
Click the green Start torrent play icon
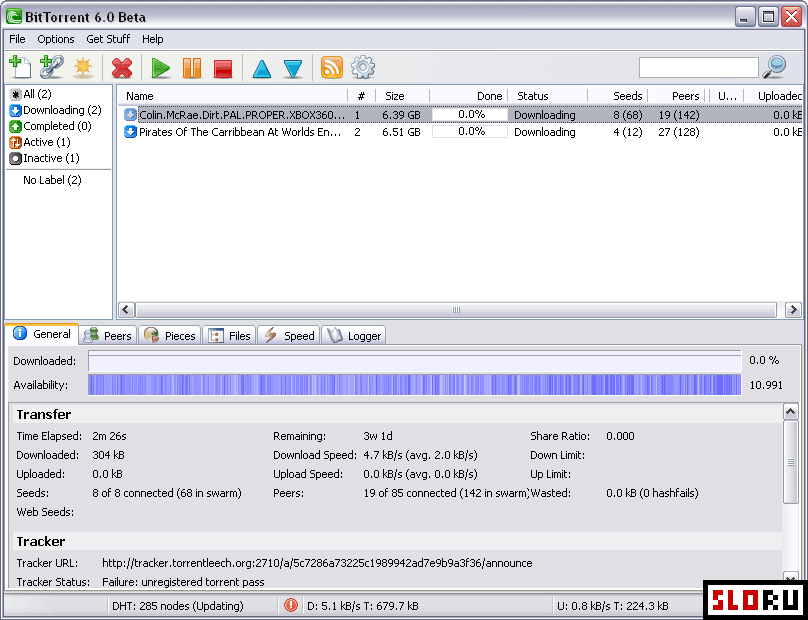tap(161, 68)
